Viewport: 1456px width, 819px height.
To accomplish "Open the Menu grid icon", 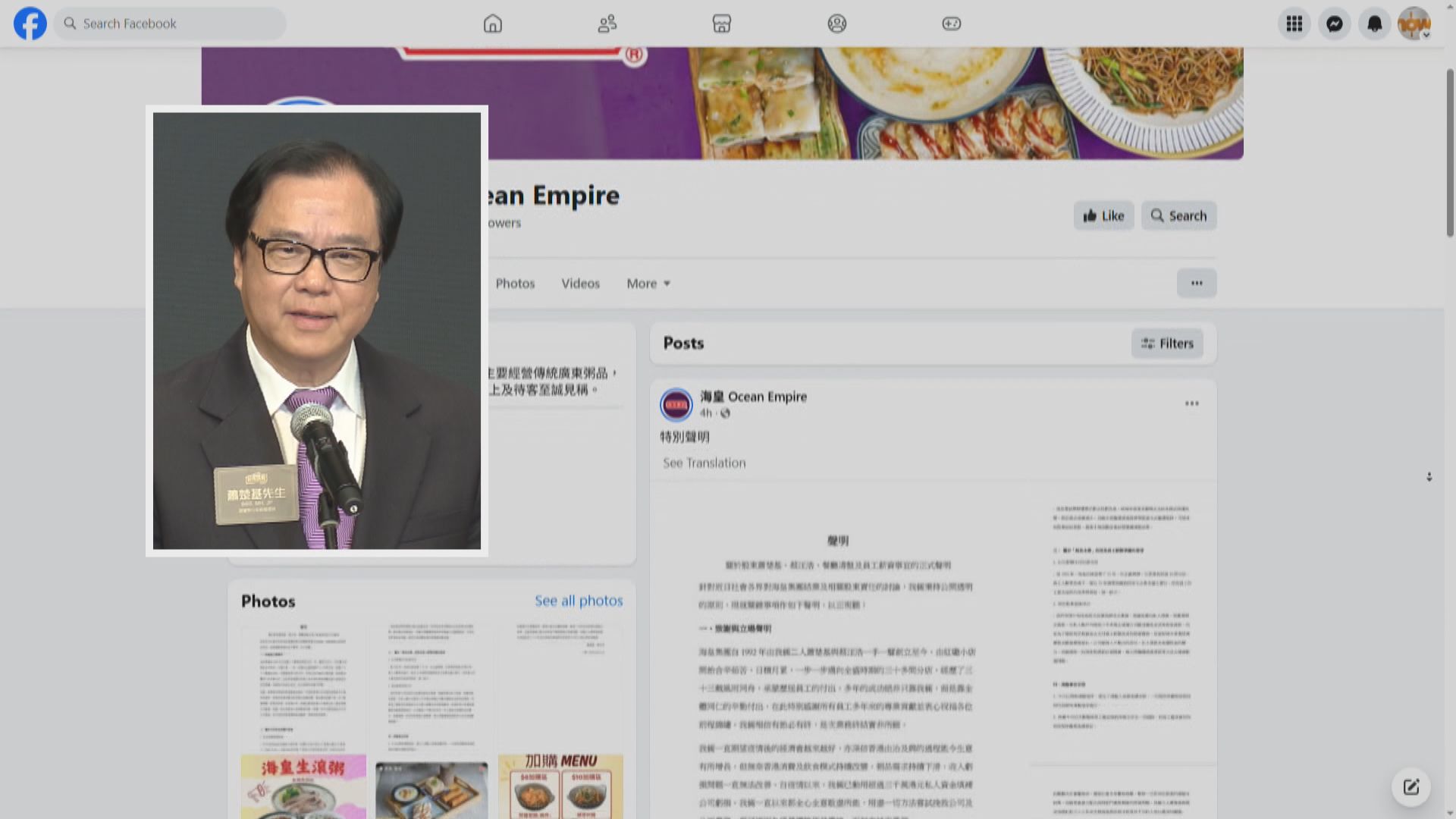I will [x=1294, y=24].
